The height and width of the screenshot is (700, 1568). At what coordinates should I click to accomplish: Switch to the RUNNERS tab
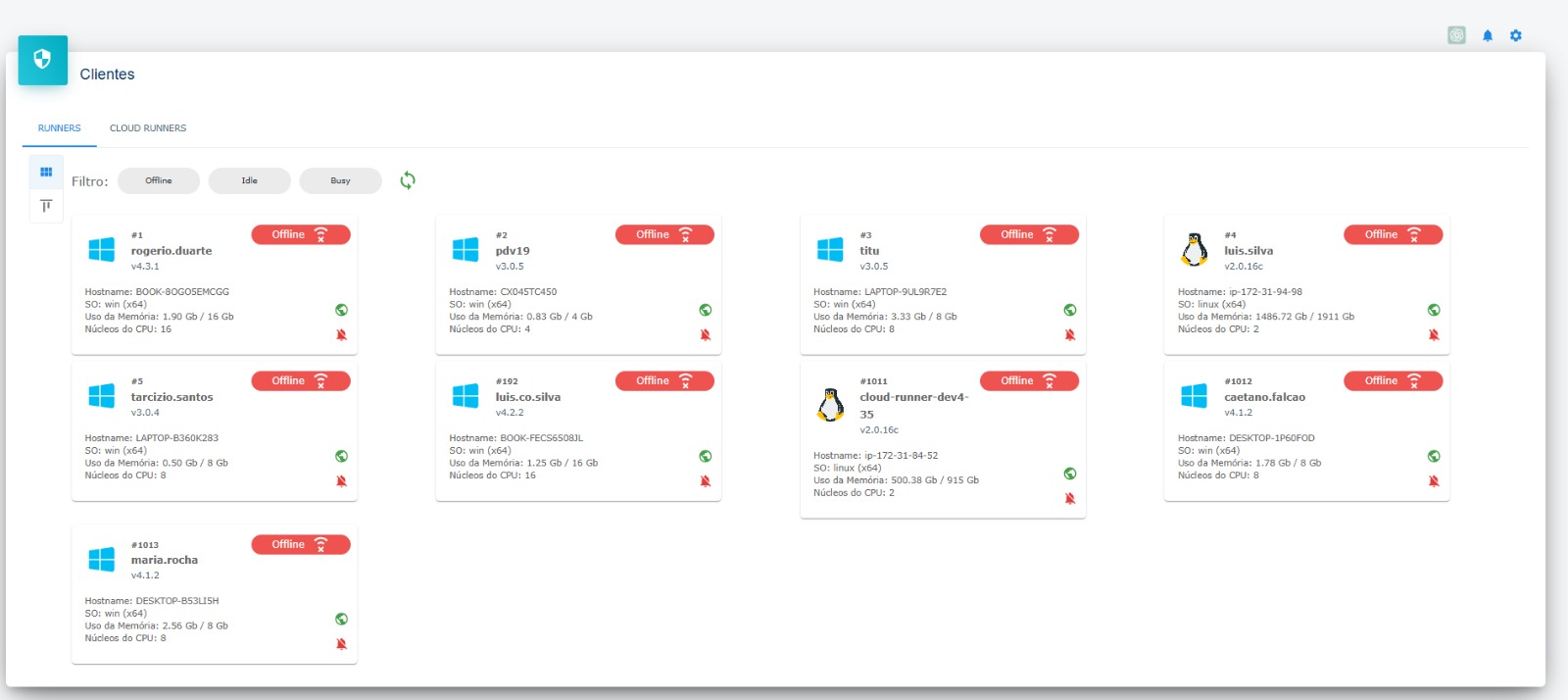tap(60, 128)
